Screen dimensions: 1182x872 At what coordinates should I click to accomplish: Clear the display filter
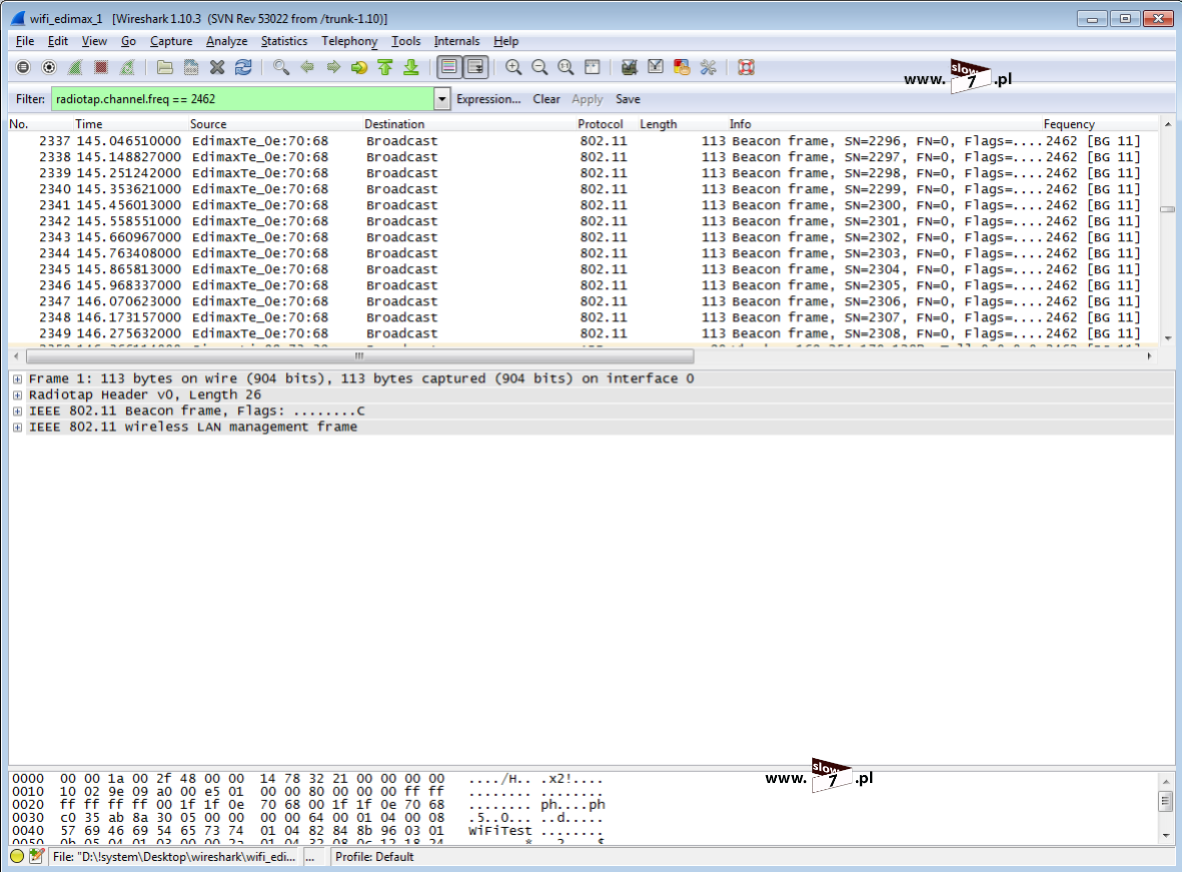[x=547, y=99]
